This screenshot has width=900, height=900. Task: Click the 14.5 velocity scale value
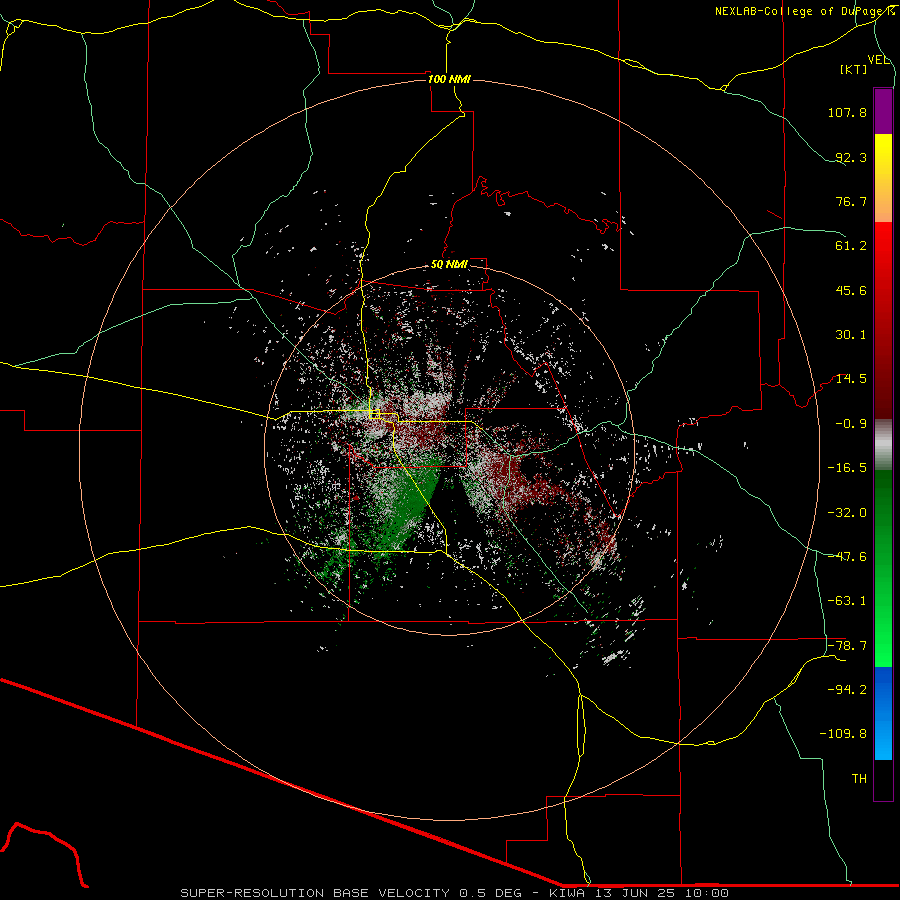(x=851, y=379)
